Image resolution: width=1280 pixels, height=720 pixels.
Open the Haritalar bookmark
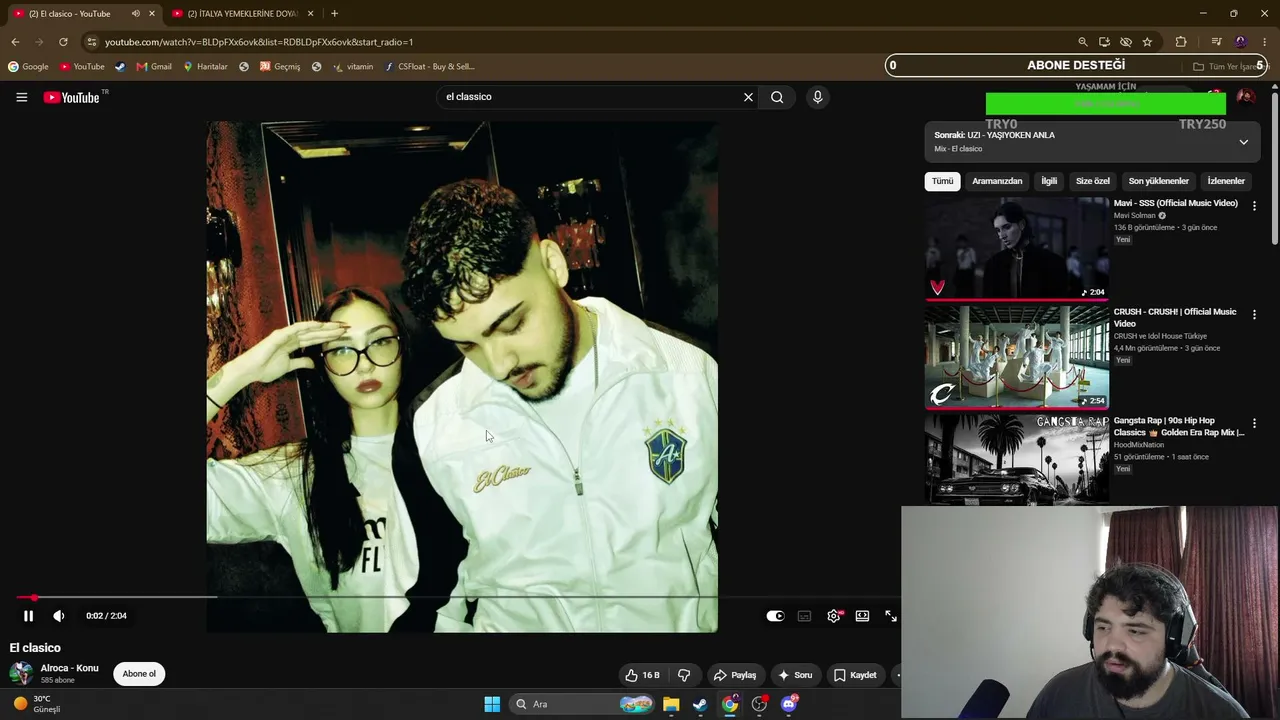(x=205, y=67)
